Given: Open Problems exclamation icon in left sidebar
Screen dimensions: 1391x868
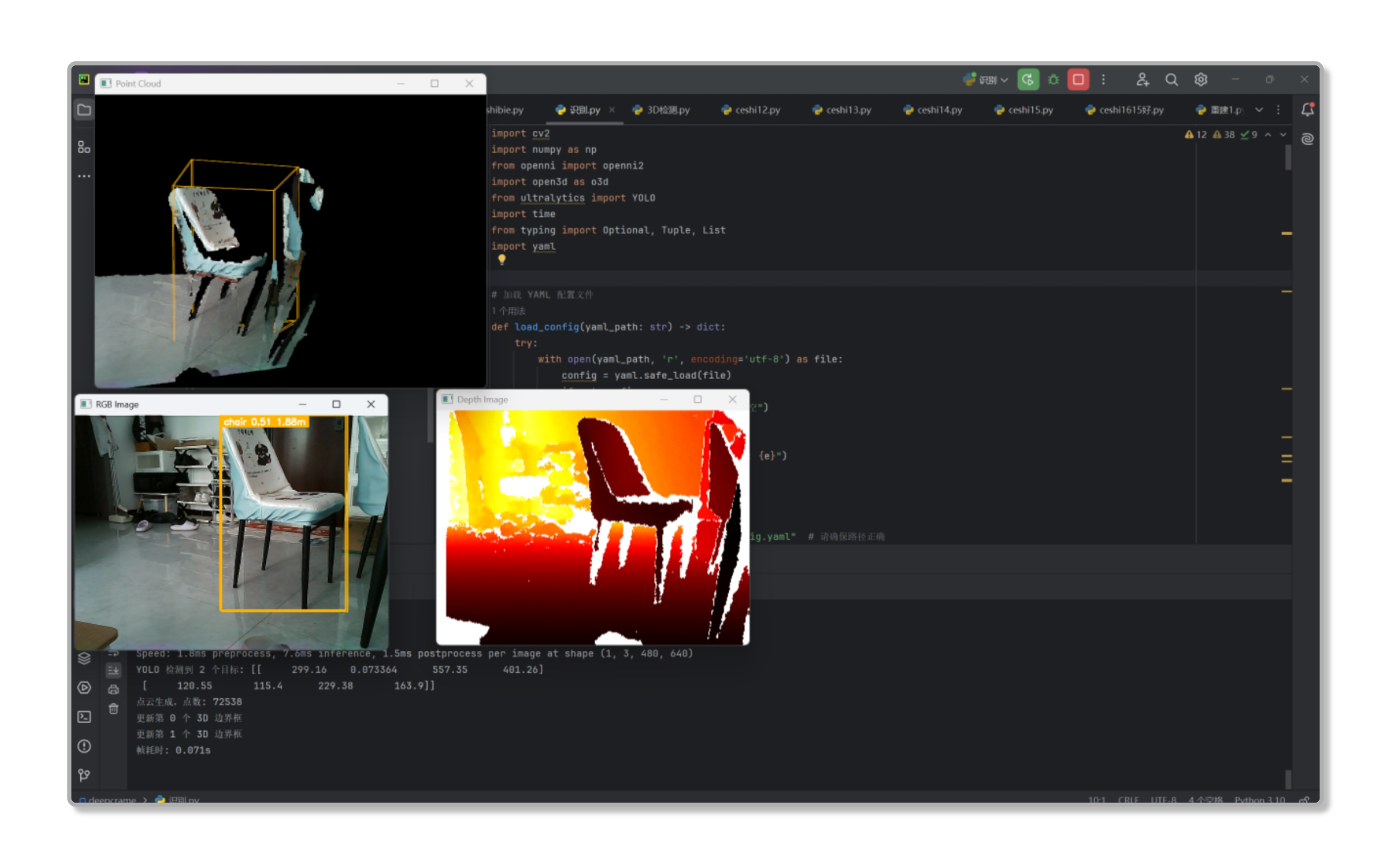Looking at the screenshot, I should [84, 746].
